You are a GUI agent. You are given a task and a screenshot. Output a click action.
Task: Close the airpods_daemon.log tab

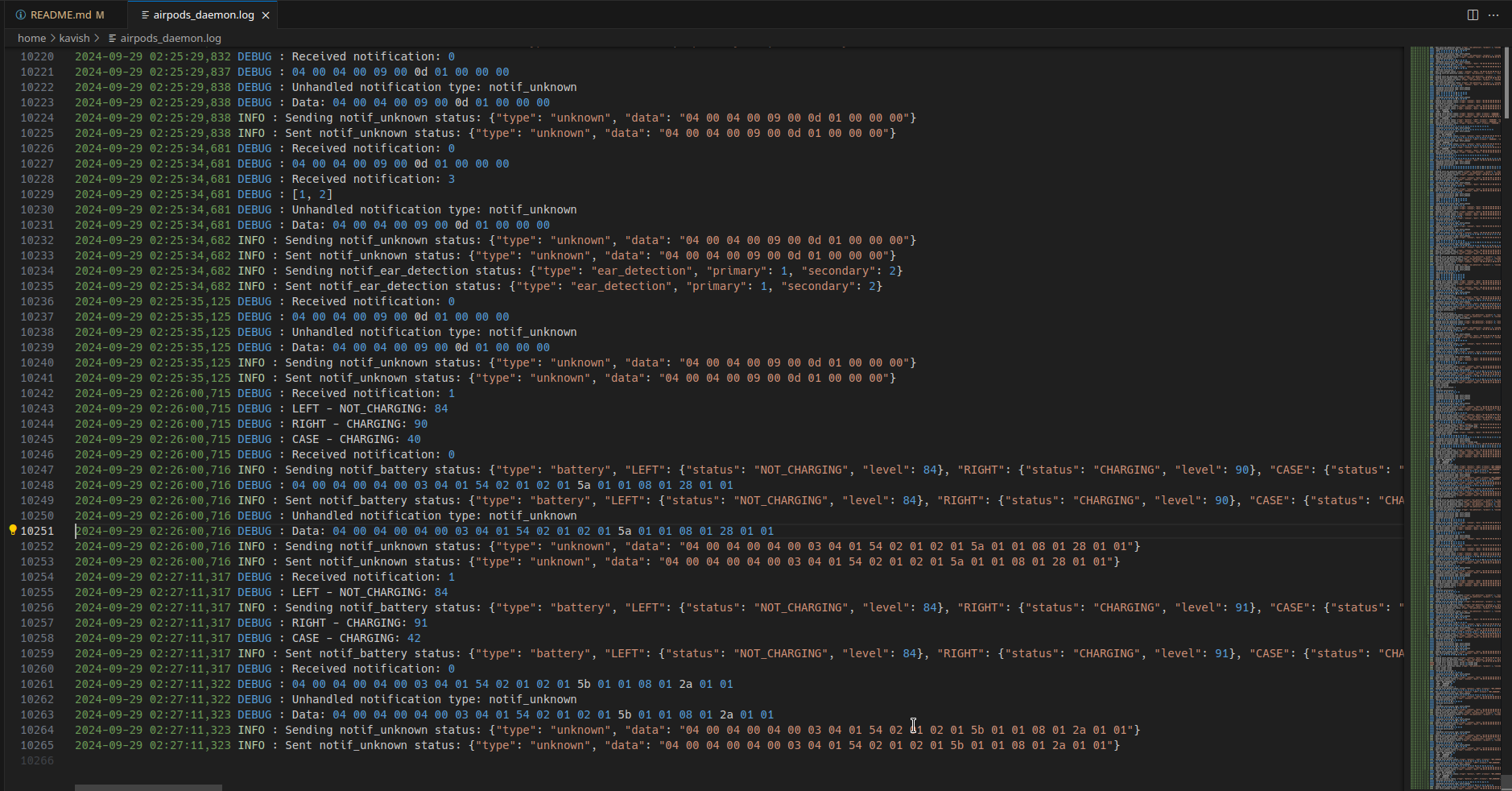tap(265, 14)
